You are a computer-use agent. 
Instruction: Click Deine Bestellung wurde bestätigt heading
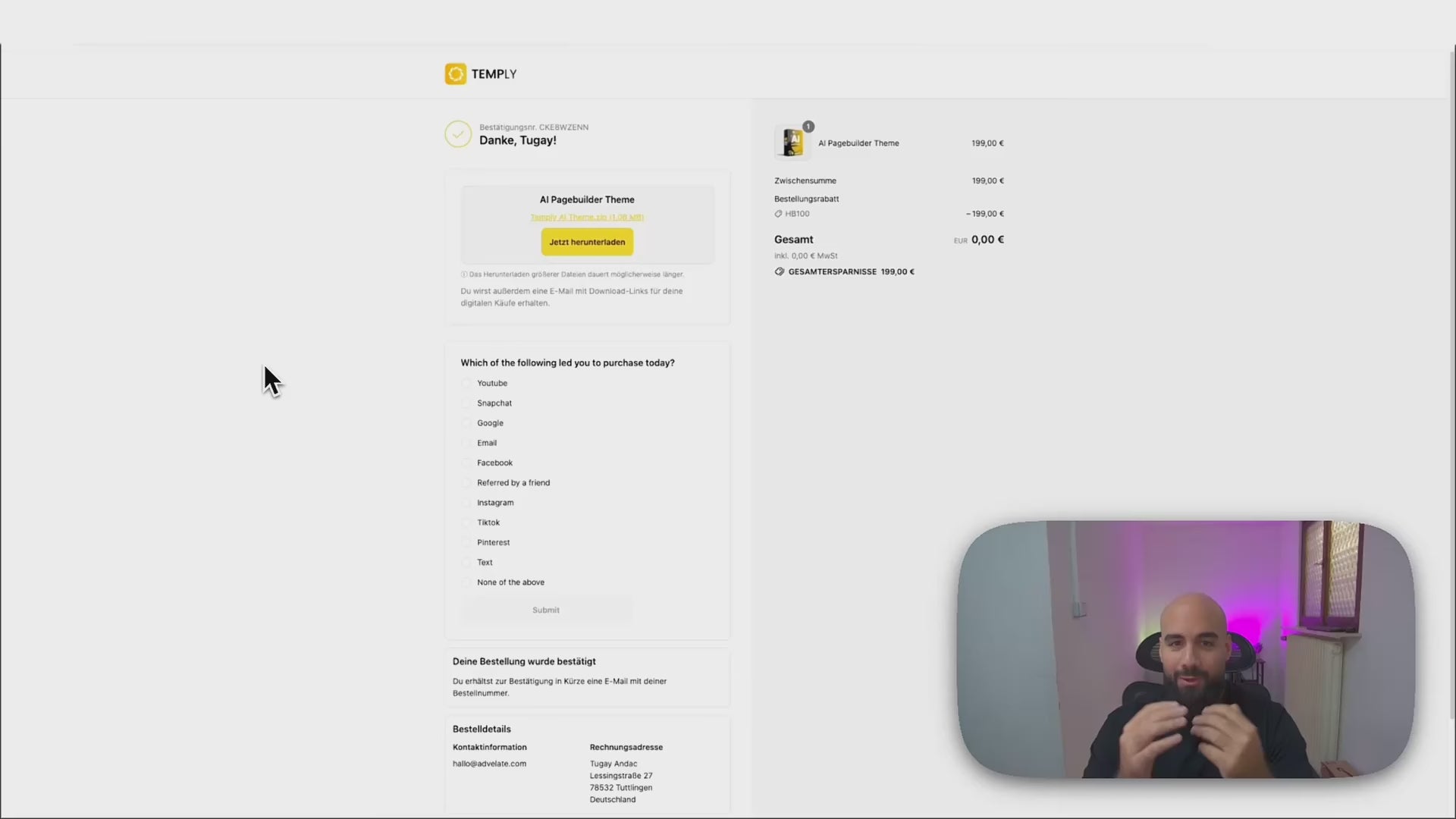coord(524,662)
